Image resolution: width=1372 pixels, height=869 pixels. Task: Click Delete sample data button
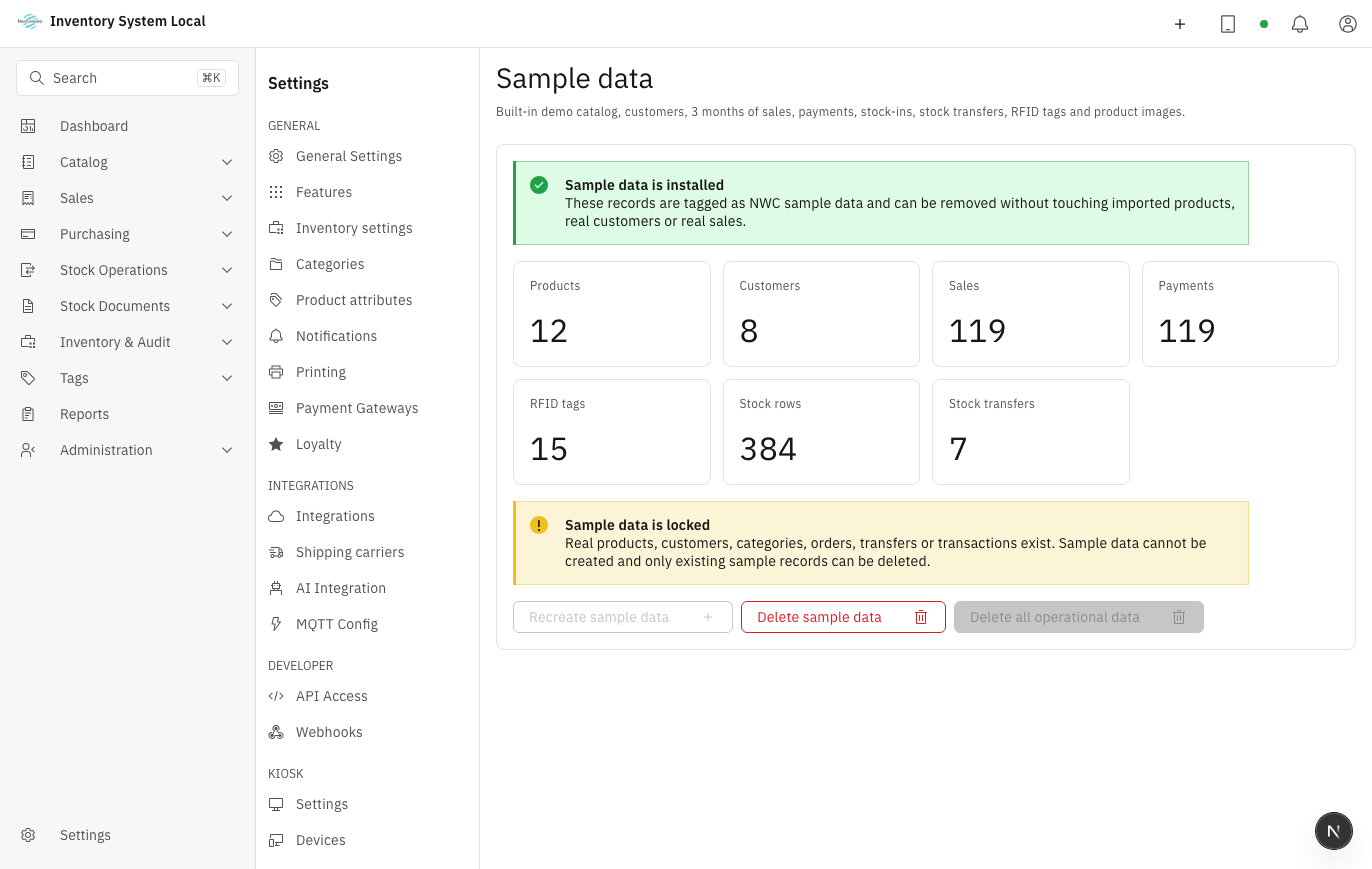(x=843, y=617)
